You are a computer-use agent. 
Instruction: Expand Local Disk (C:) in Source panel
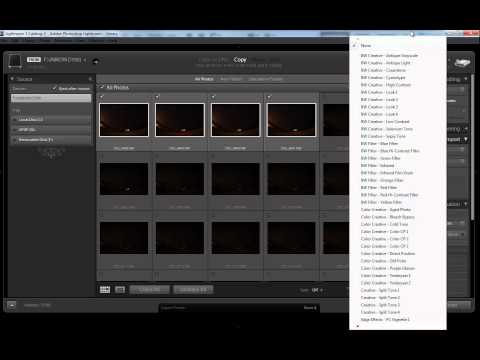[14, 119]
